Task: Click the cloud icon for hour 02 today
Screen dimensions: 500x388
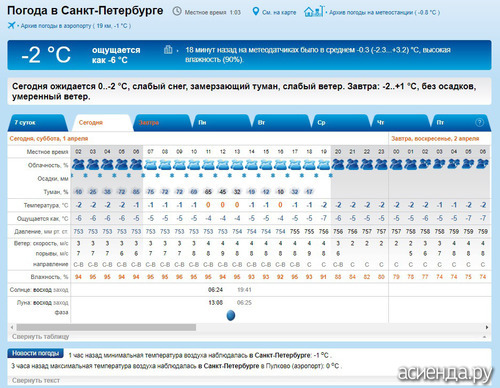Action: pos(79,165)
